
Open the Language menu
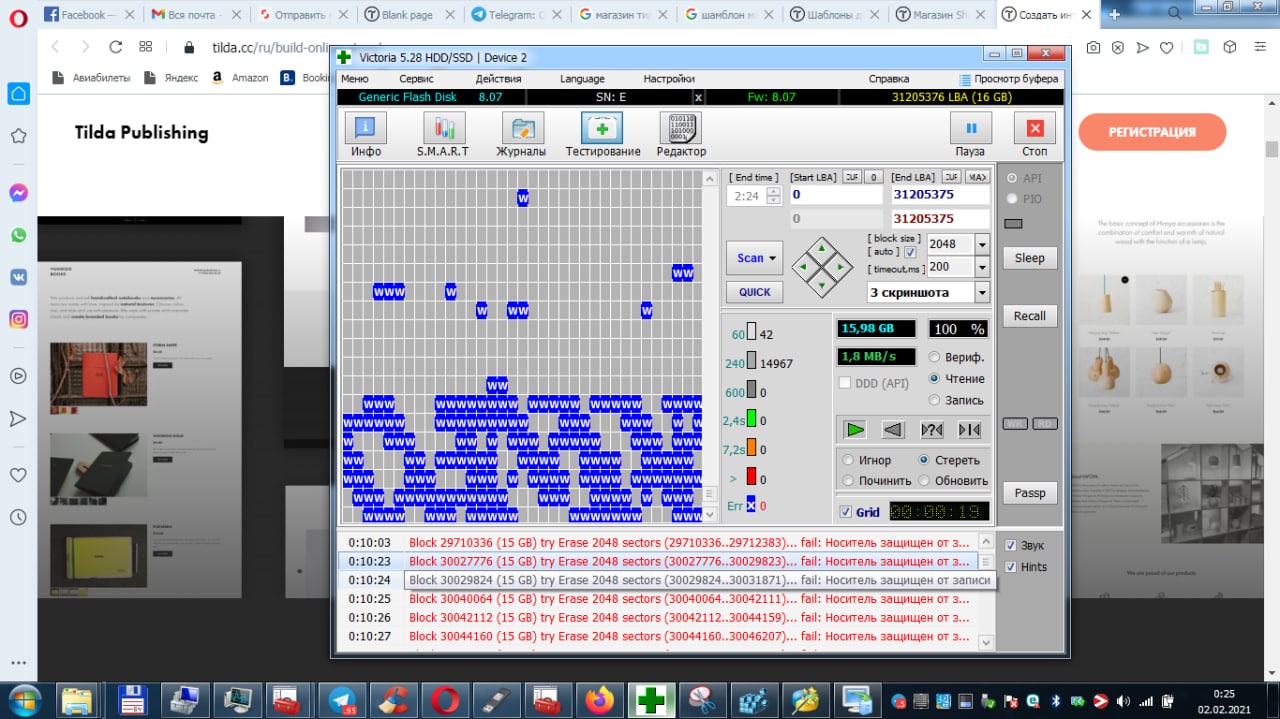pyautogui.click(x=582, y=79)
